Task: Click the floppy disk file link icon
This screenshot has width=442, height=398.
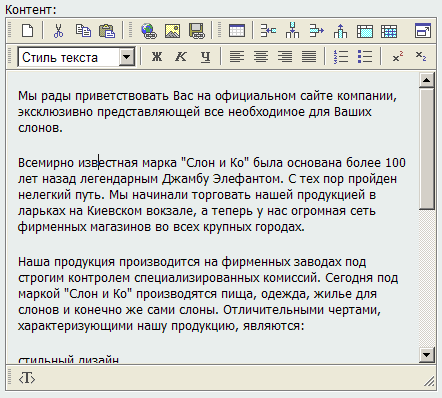Action: [196, 31]
